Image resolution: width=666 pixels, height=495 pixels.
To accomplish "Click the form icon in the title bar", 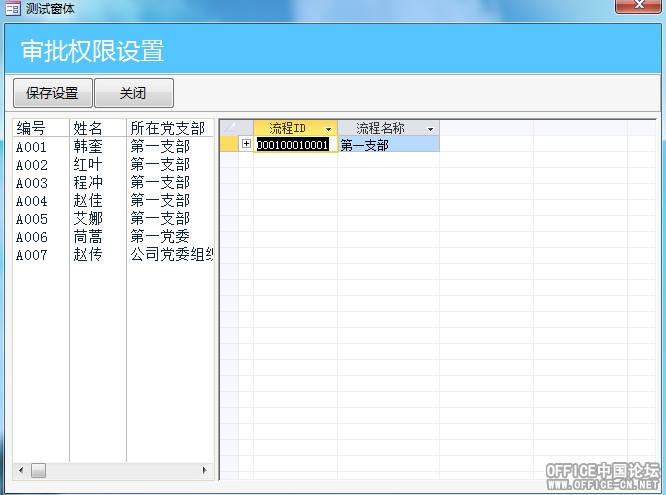I will (13, 8).
